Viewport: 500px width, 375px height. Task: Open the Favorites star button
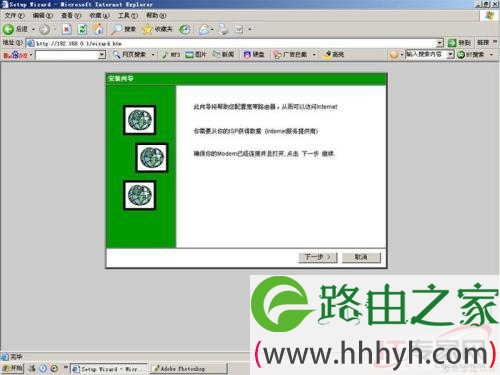click(x=147, y=29)
